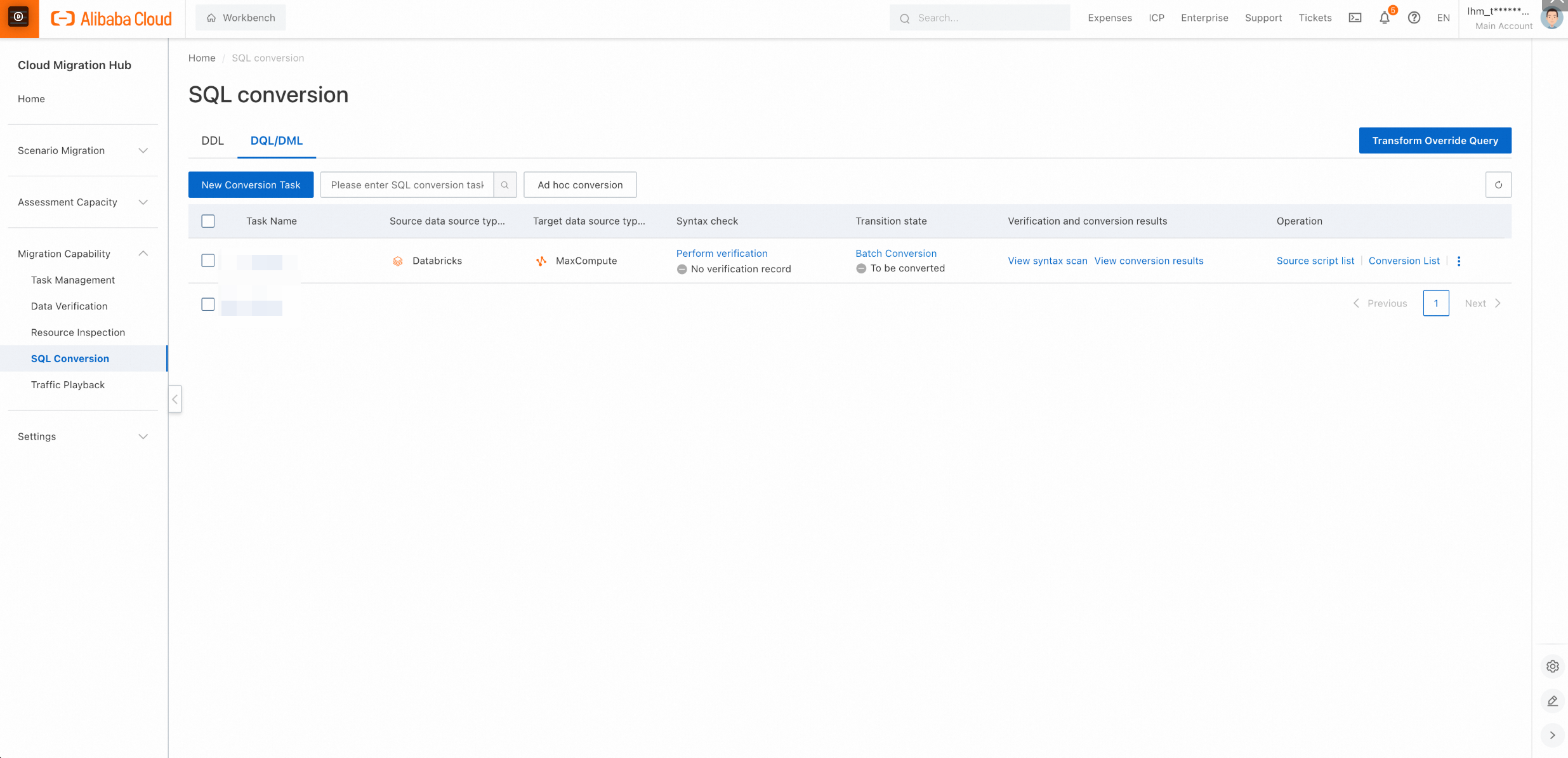
Task: Click the help question mark icon
Action: pos(1414,18)
